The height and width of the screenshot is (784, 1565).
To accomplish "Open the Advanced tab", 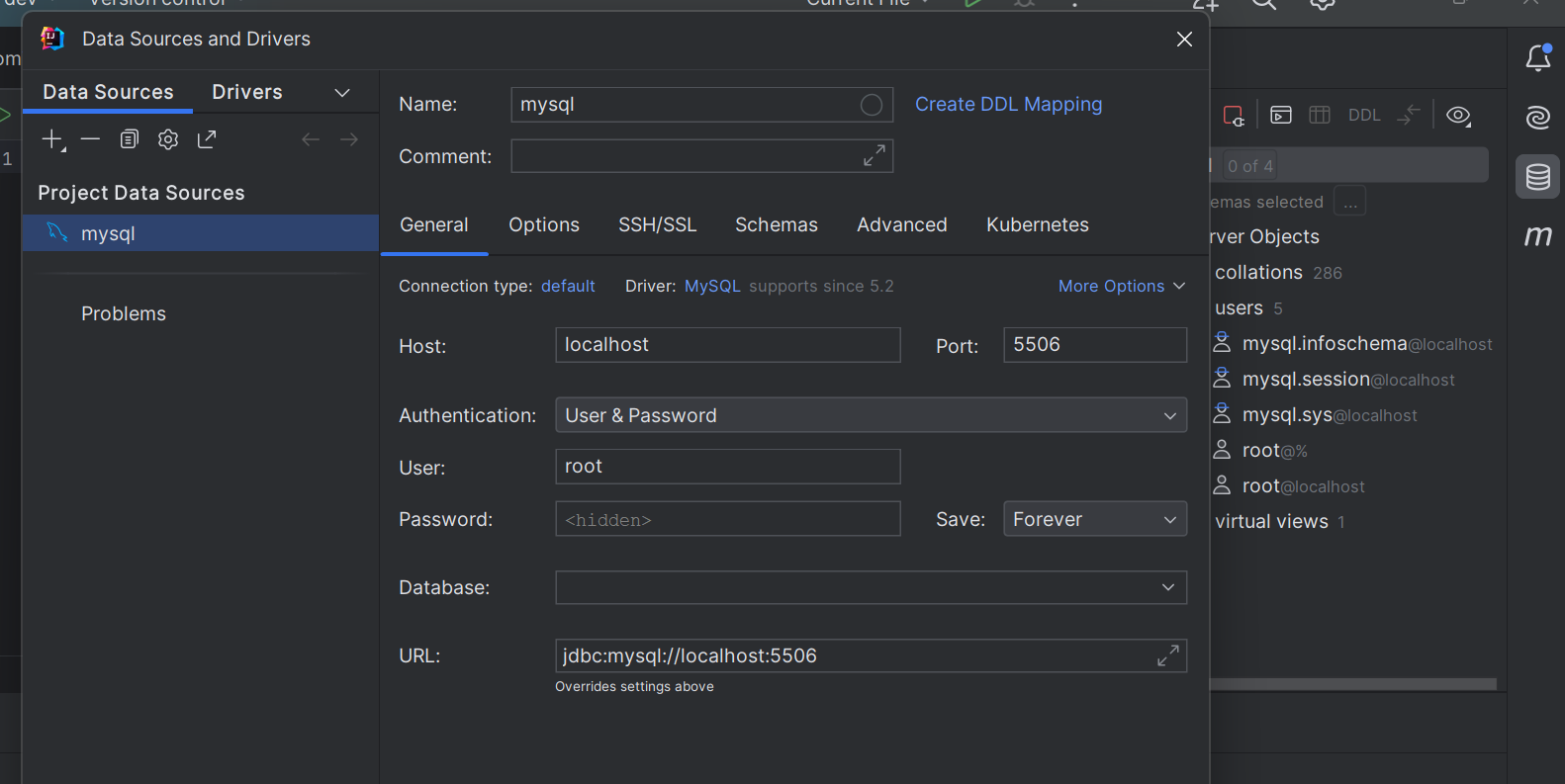I will point(902,224).
